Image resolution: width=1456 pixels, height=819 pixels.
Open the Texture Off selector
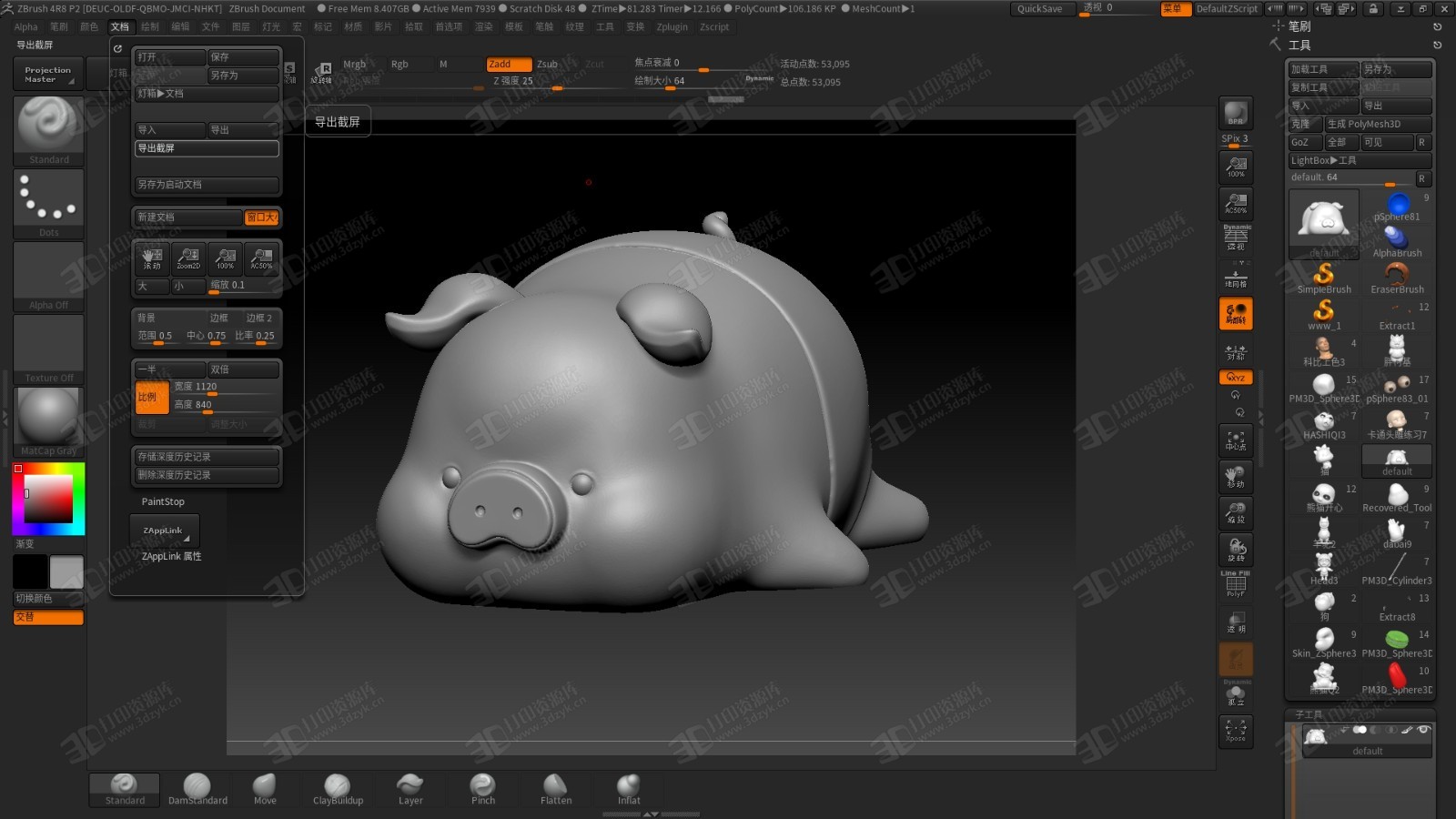[x=49, y=349]
